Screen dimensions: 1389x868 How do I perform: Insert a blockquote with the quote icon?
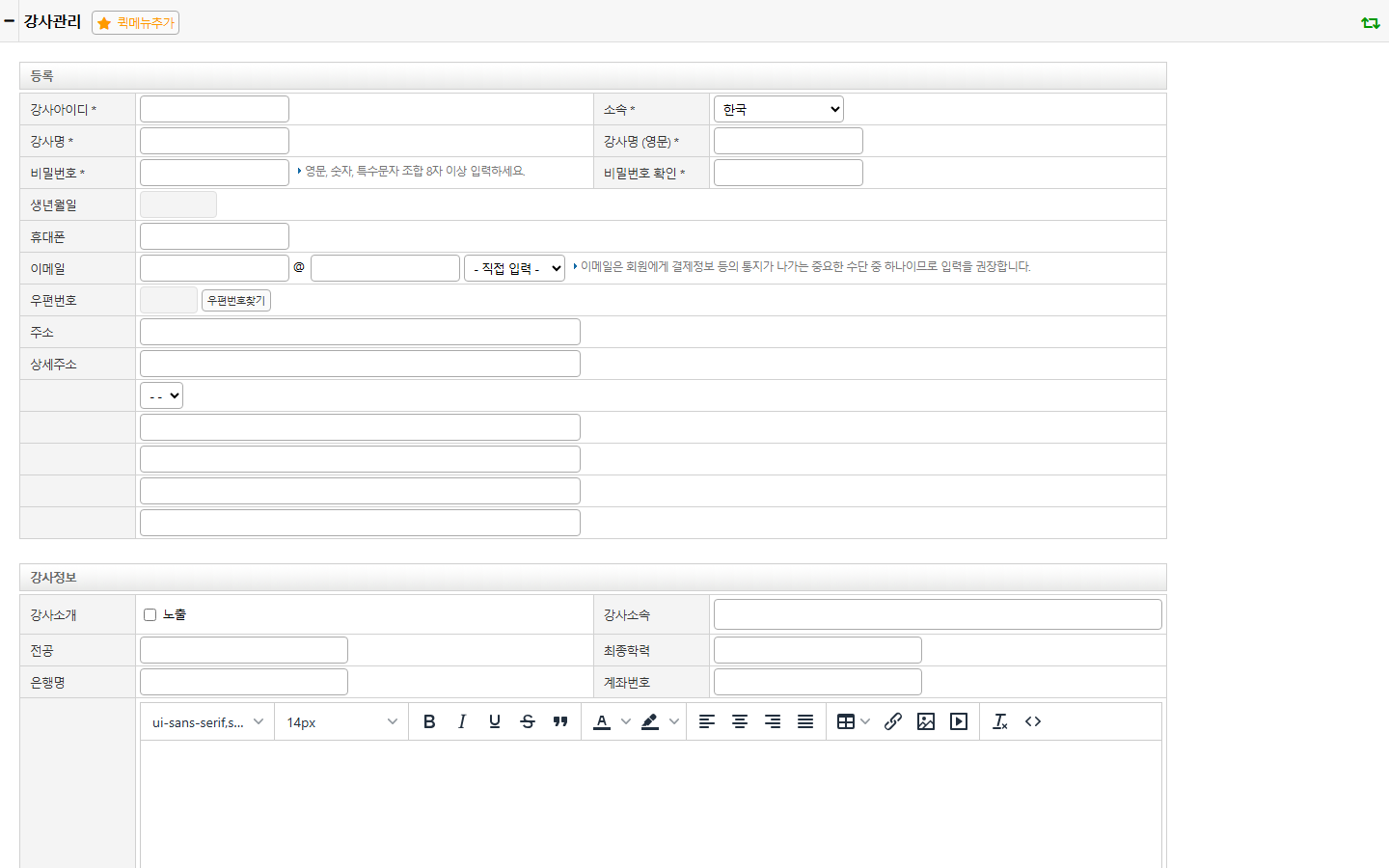(x=560, y=721)
